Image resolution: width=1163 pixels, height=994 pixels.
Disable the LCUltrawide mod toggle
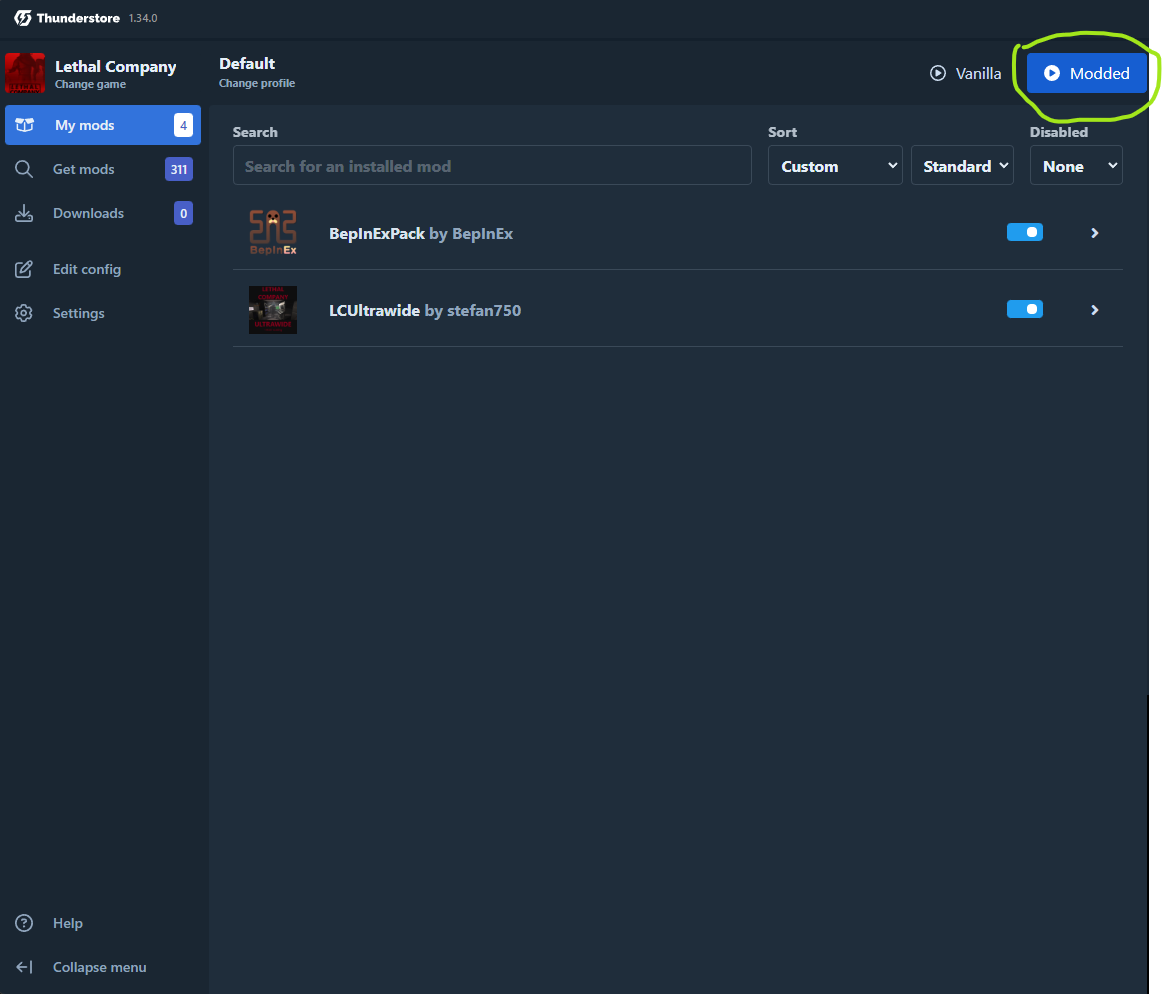tap(1025, 309)
